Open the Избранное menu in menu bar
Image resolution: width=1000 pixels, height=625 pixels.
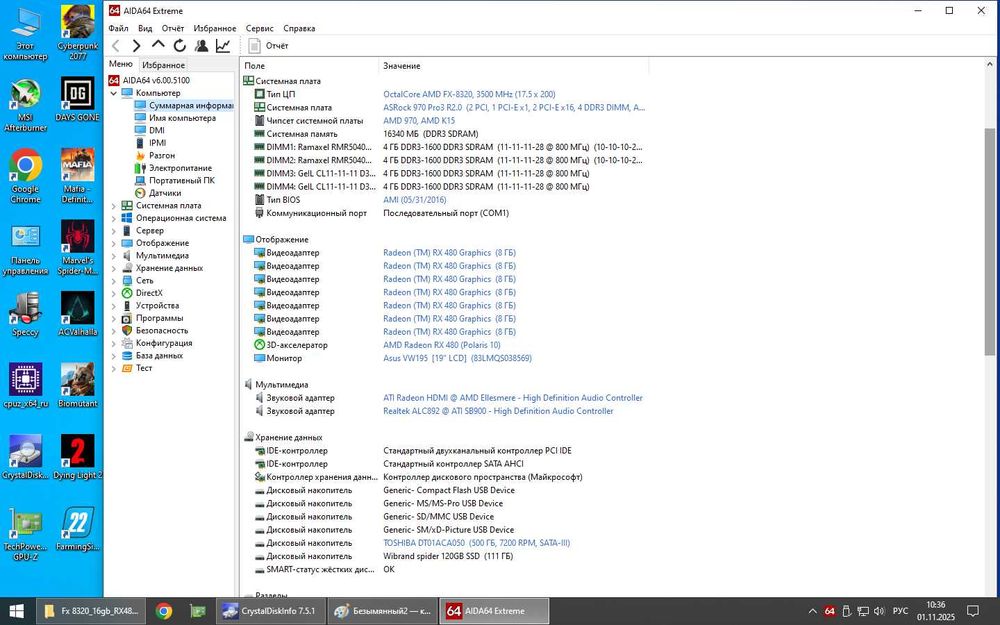[215, 28]
